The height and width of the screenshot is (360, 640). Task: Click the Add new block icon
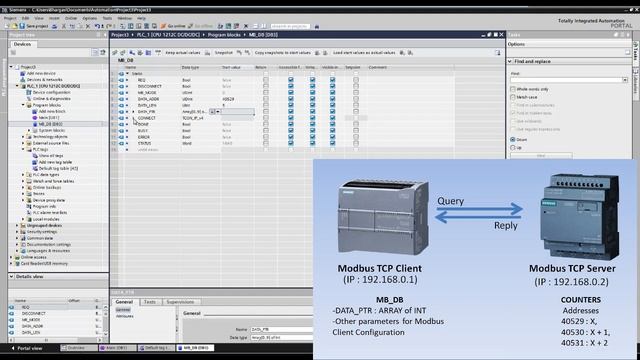(x=35, y=111)
